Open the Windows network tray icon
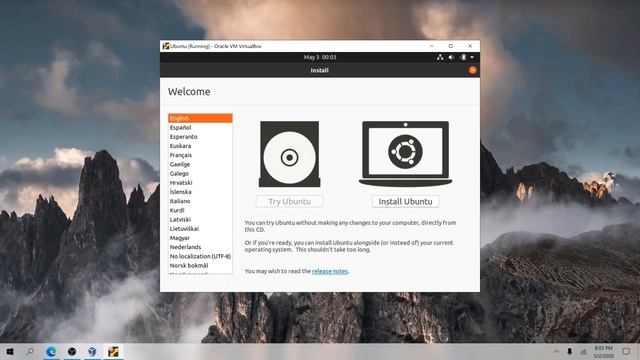640x360 pixels. pyautogui.click(x=583, y=351)
